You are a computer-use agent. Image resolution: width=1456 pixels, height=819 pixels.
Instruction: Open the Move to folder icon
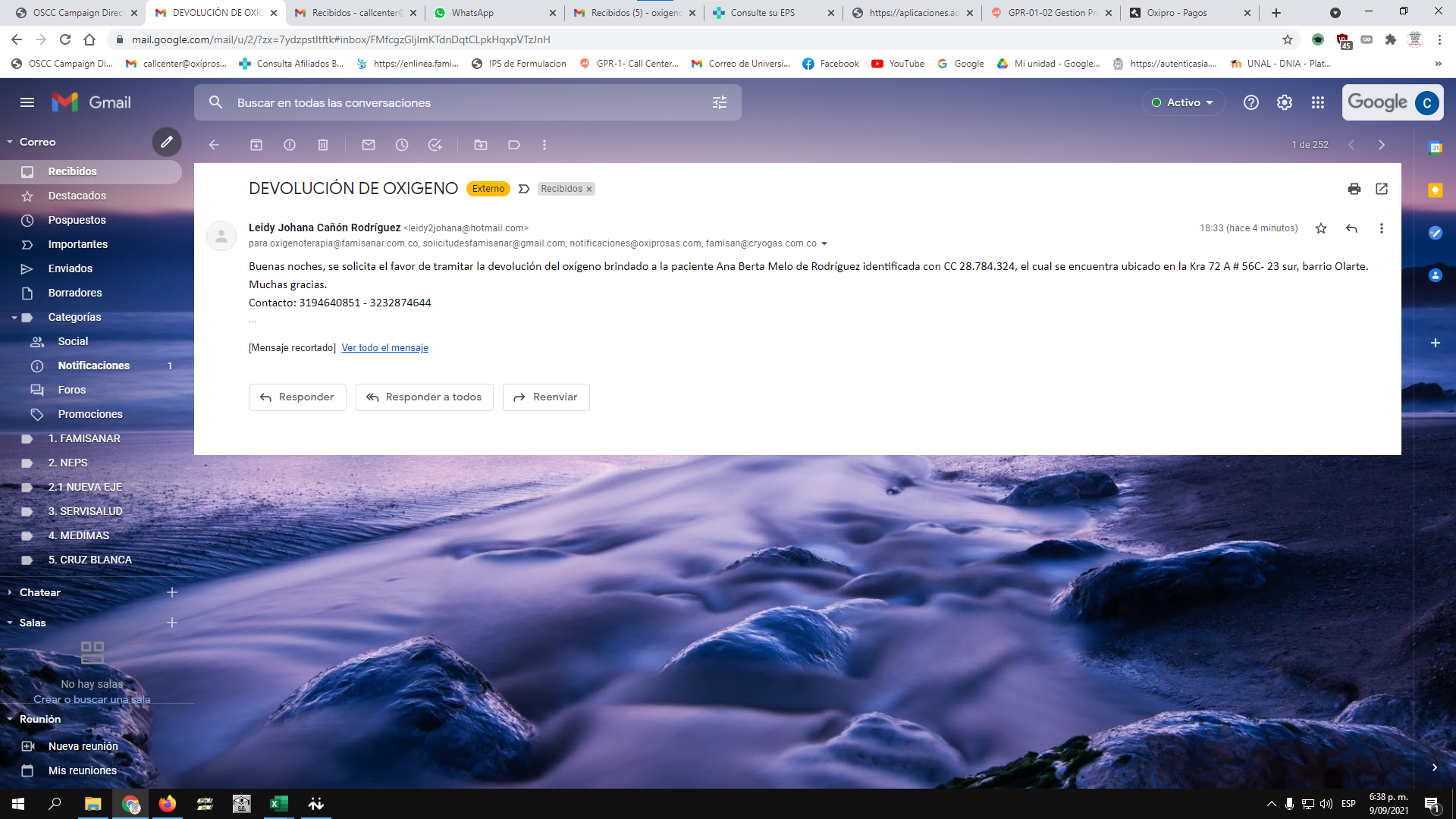pyautogui.click(x=481, y=145)
